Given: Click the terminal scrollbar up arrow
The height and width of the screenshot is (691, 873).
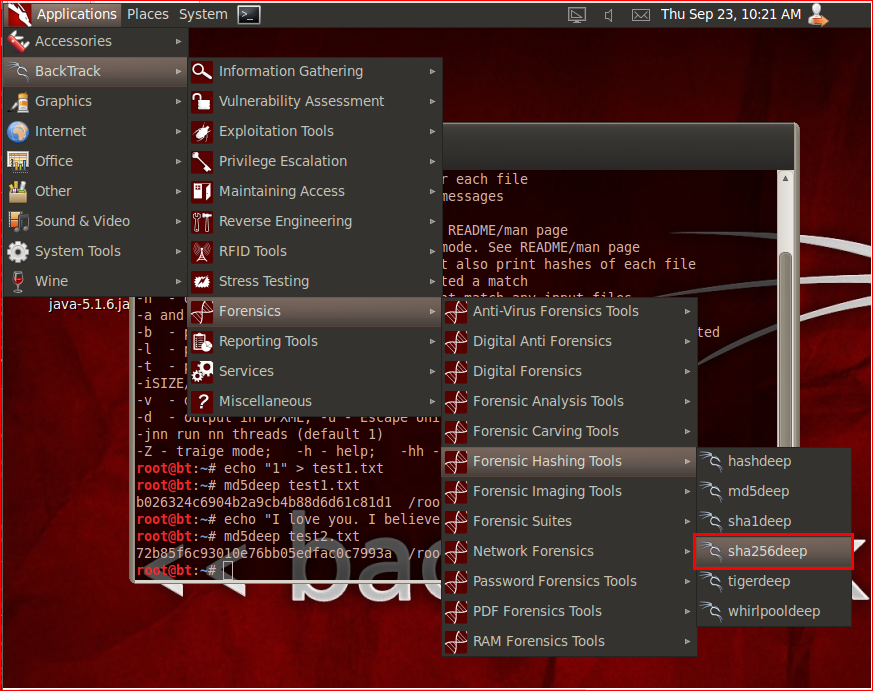Looking at the screenshot, I should pyautogui.click(x=785, y=179).
